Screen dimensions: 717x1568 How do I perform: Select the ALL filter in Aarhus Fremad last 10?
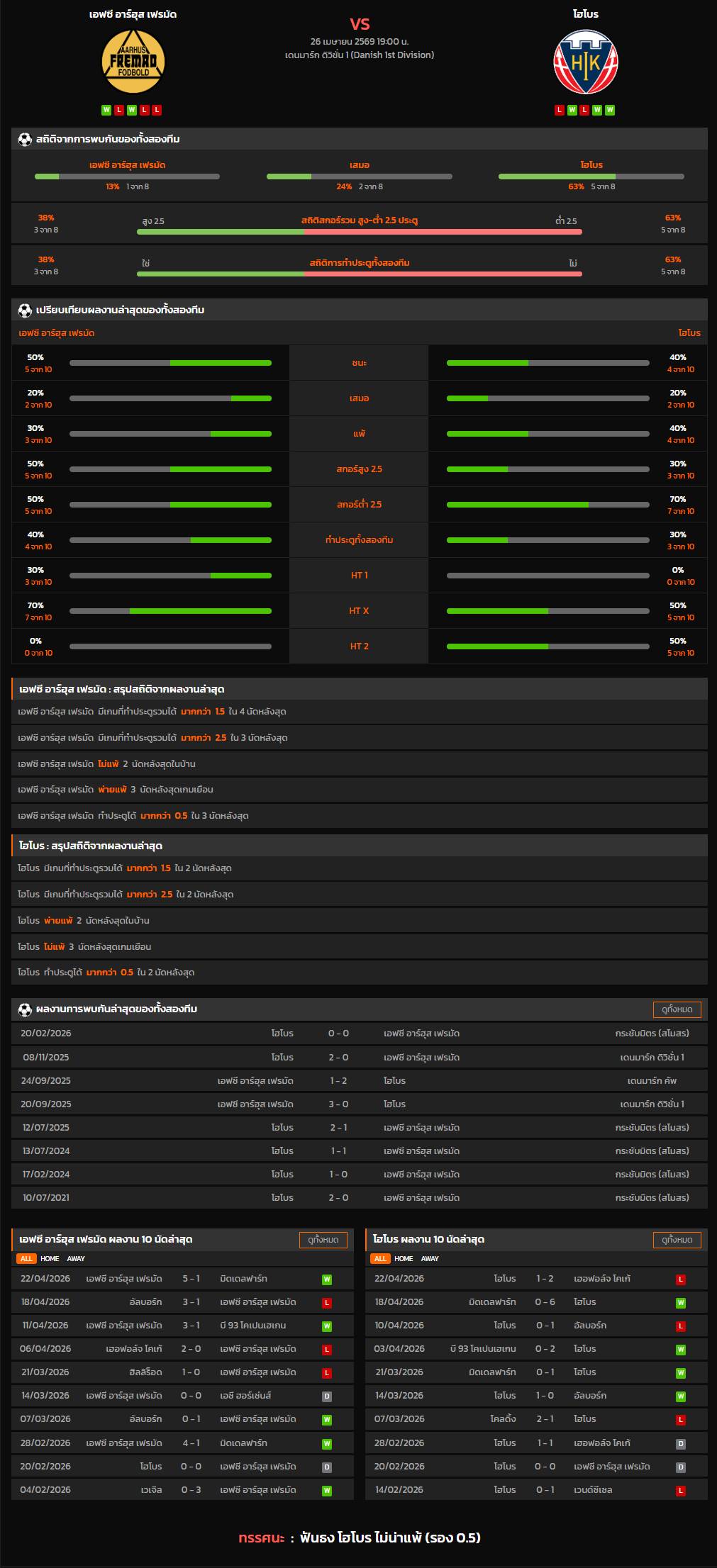[x=26, y=1258]
